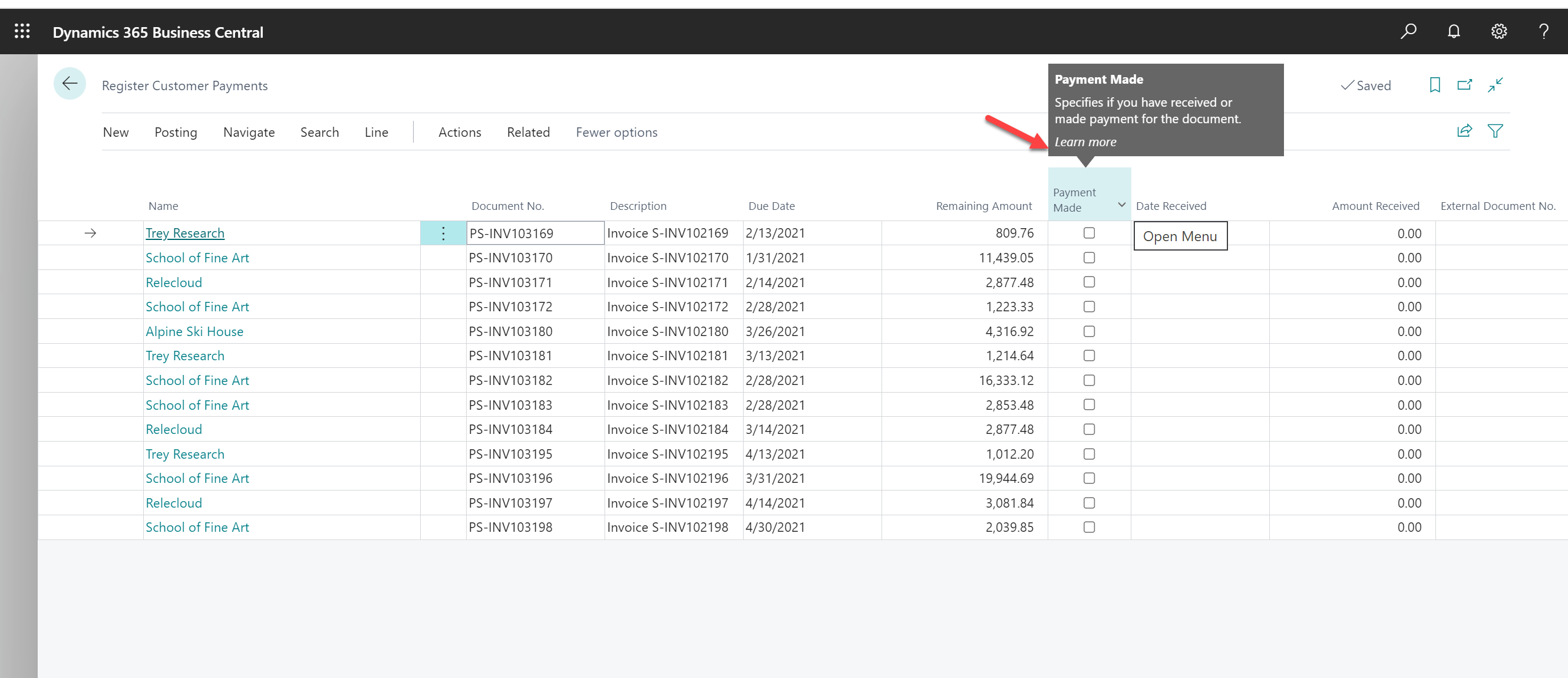Check Payment Made for Relecloud invoice PS-INV103171
Image resolution: width=1568 pixels, height=678 pixels.
tap(1089, 282)
